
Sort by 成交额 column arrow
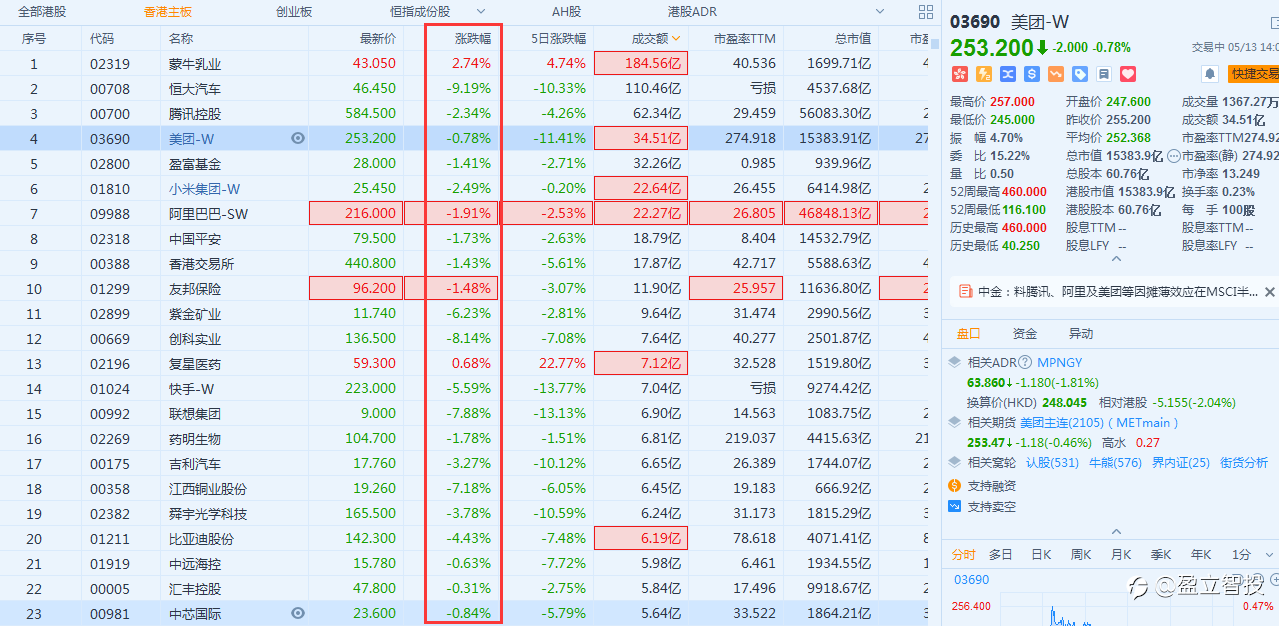(677, 38)
